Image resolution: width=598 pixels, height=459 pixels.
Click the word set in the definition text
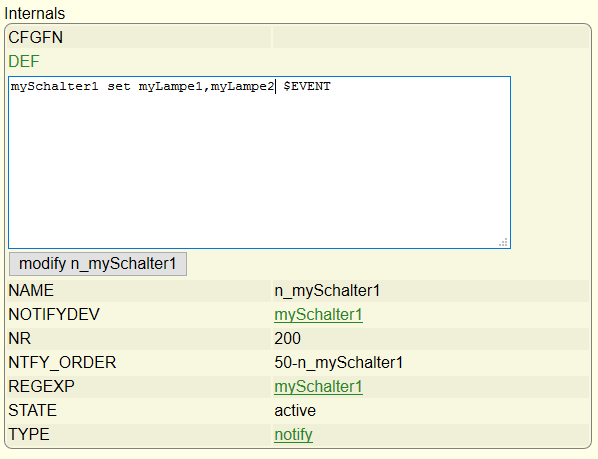click(119, 87)
